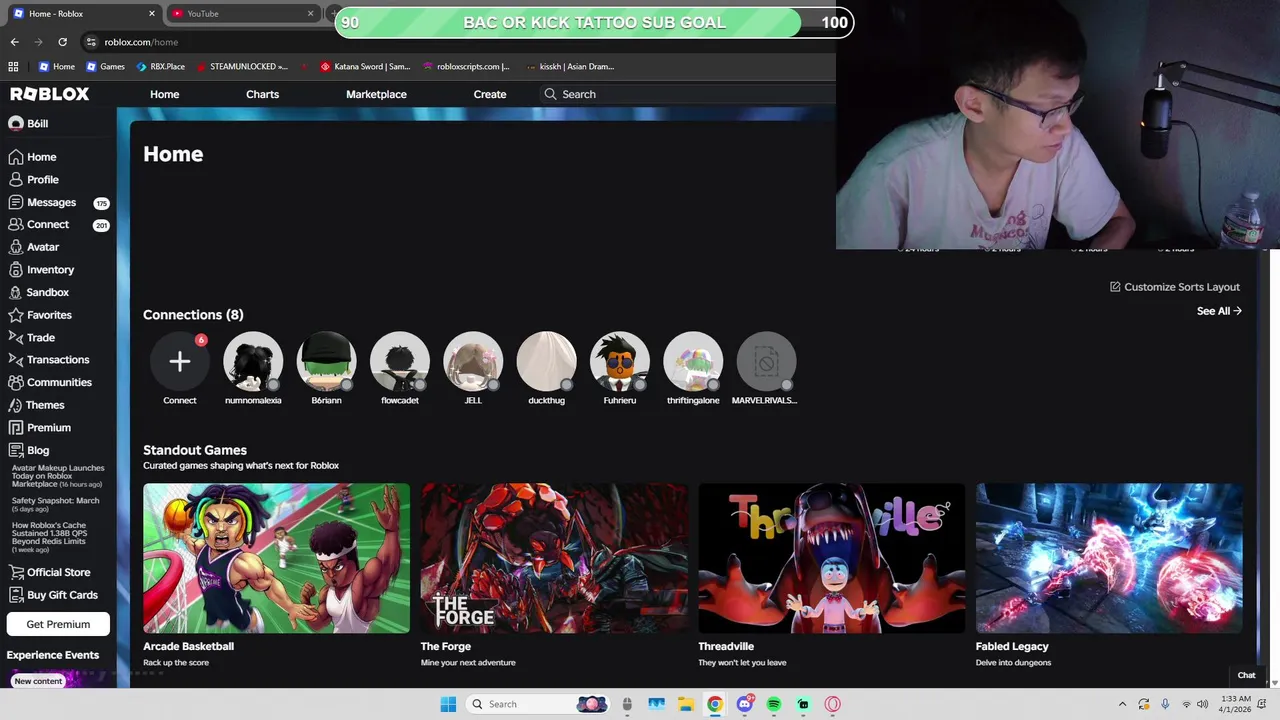The width and height of the screenshot is (1280, 720).
Task: Click the B6ill account avatar
Action: [15, 123]
